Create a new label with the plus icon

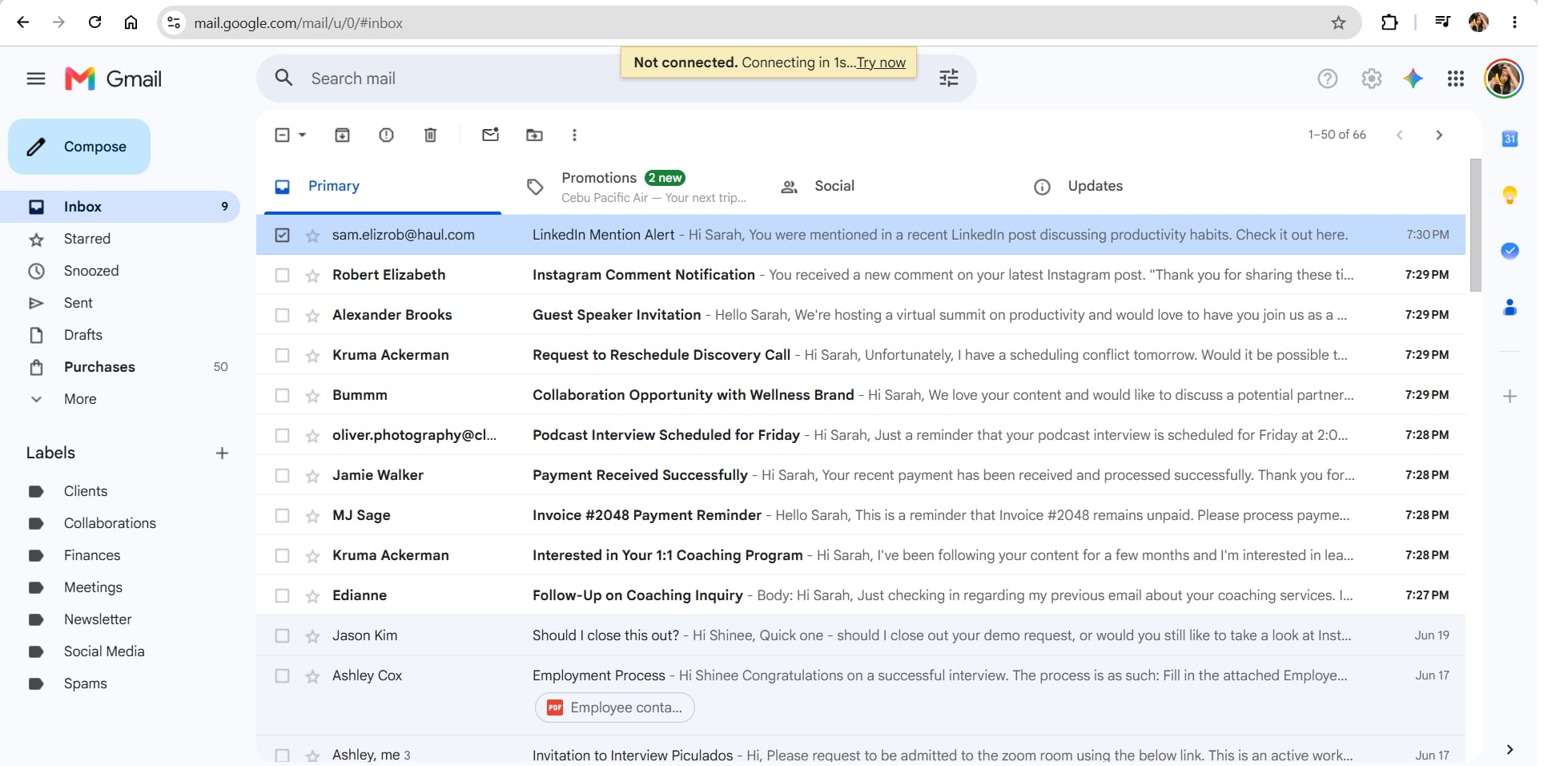[x=222, y=453]
